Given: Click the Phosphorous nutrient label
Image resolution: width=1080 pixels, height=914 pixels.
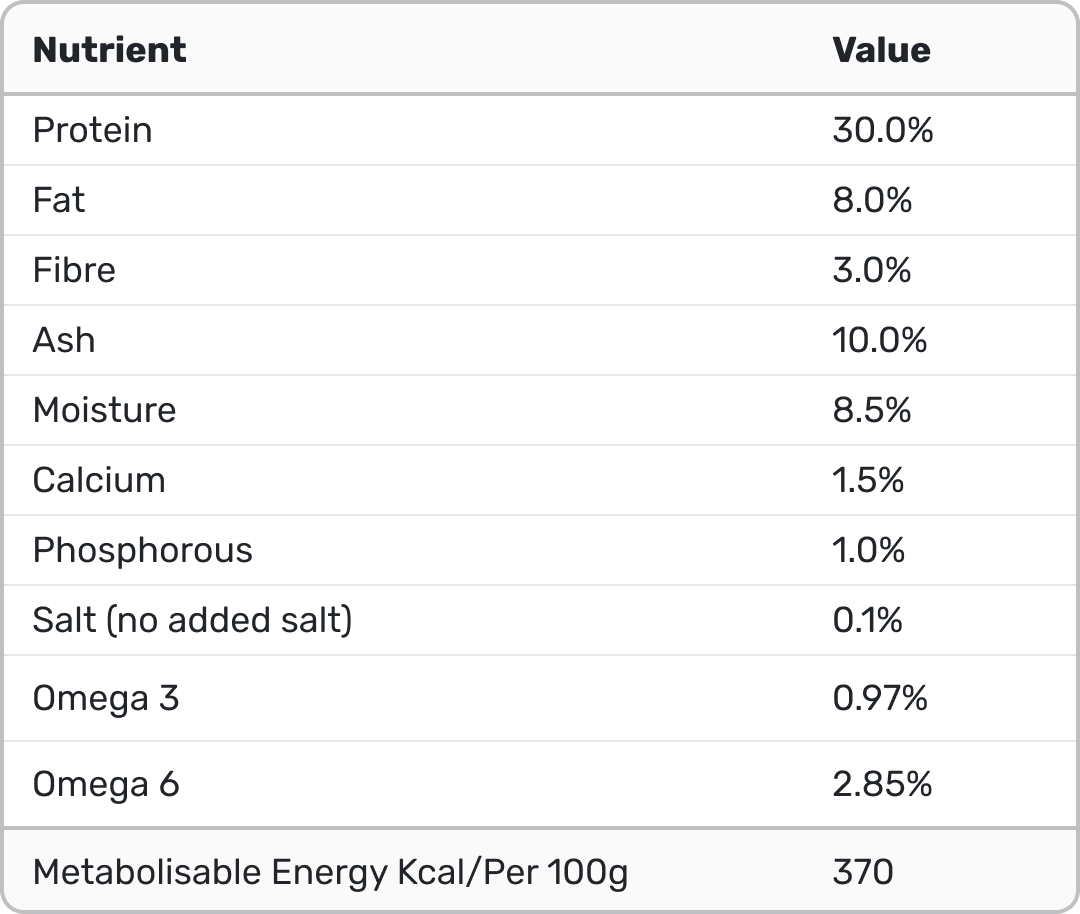Looking at the screenshot, I should click(143, 550).
